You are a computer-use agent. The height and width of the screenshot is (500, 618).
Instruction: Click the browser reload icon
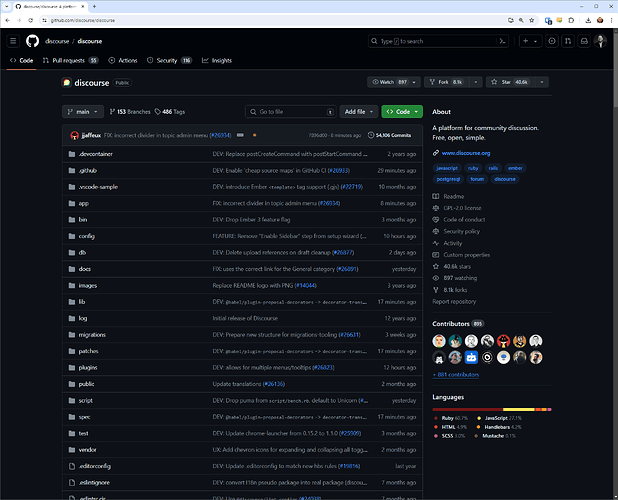tap(30, 20)
